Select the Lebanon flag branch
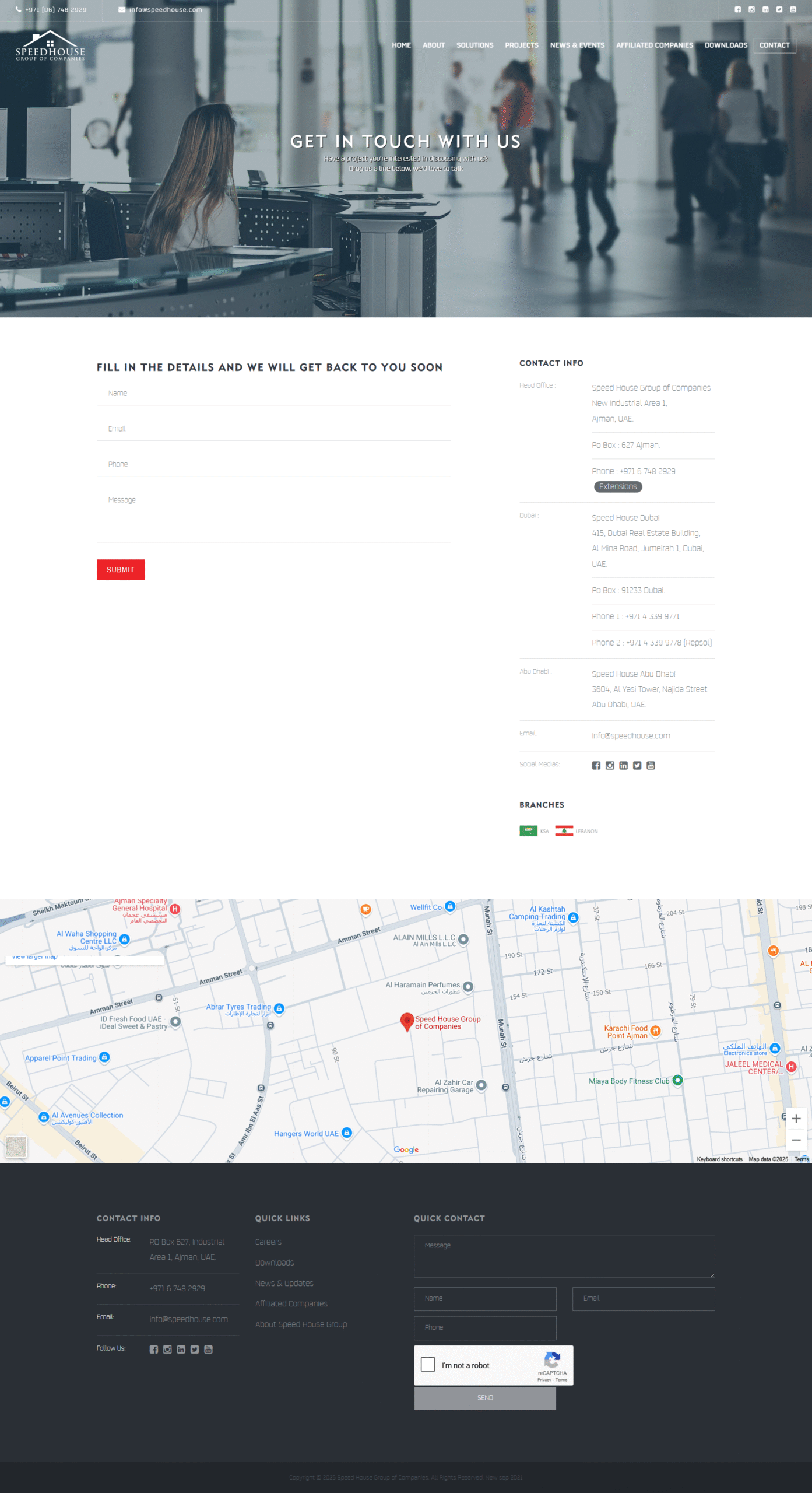Screen dimensions: 812x1493 pos(564,831)
